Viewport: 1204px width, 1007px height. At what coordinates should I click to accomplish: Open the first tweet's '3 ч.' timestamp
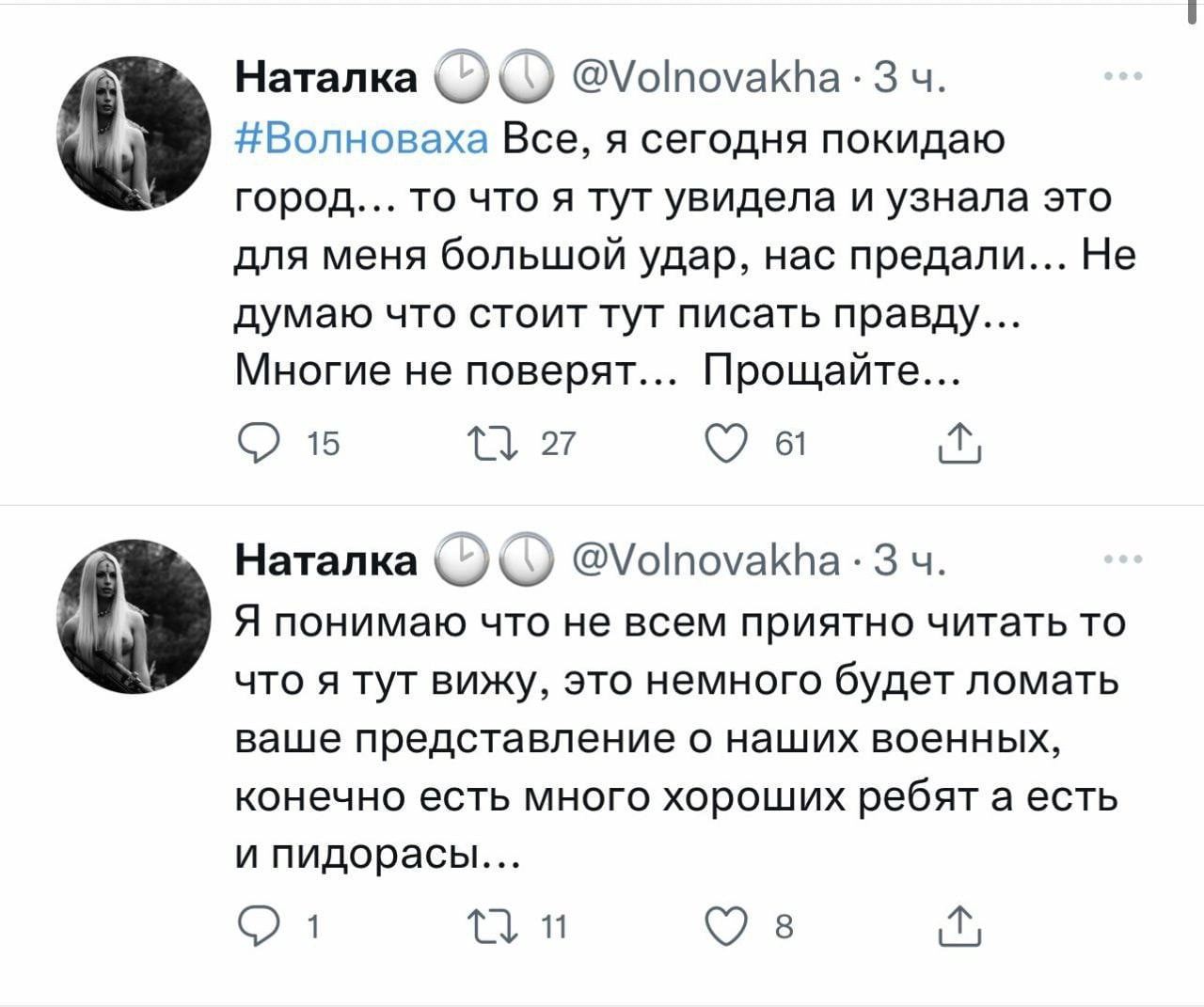(910, 77)
